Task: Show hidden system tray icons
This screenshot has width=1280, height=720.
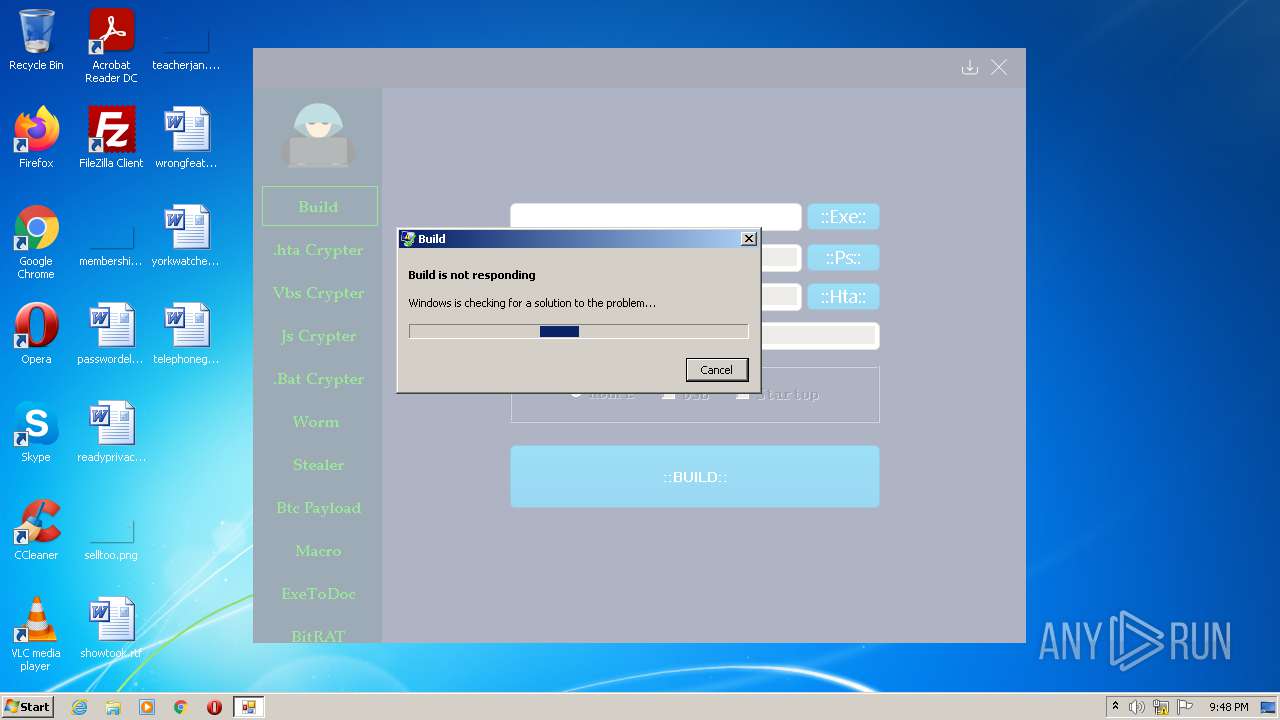Action: pos(1115,707)
